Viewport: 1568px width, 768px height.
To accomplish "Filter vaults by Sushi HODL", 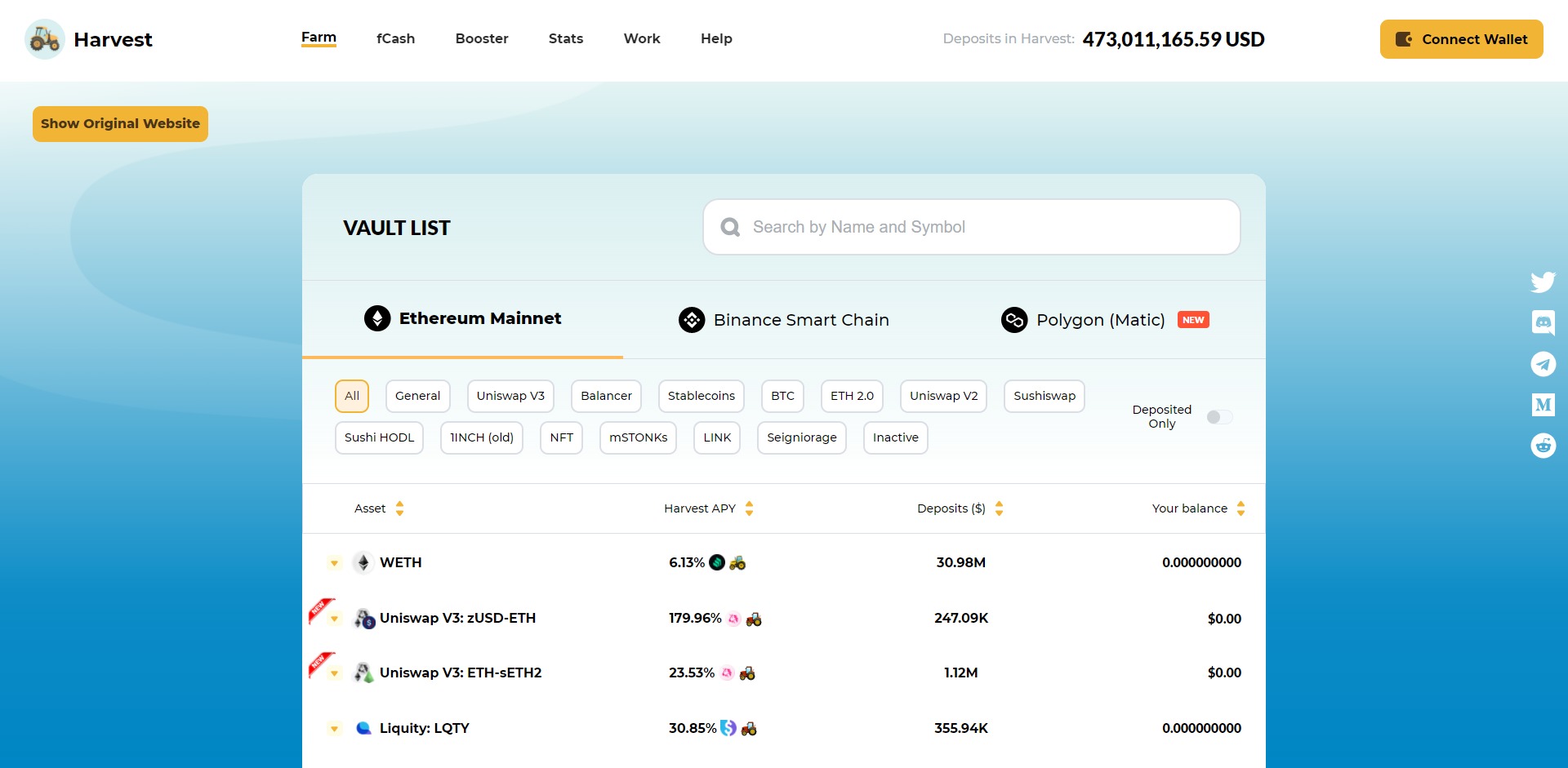I will [x=379, y=437].
